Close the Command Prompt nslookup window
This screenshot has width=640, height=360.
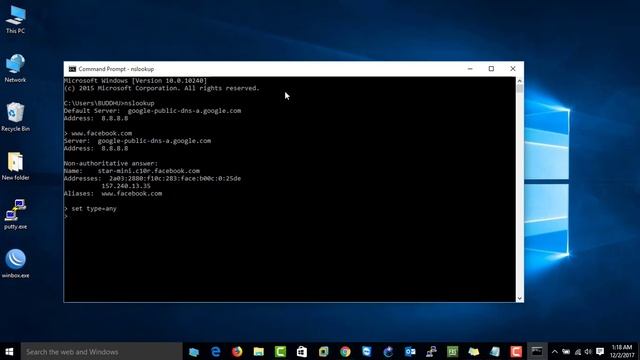(x=513, y=69)
